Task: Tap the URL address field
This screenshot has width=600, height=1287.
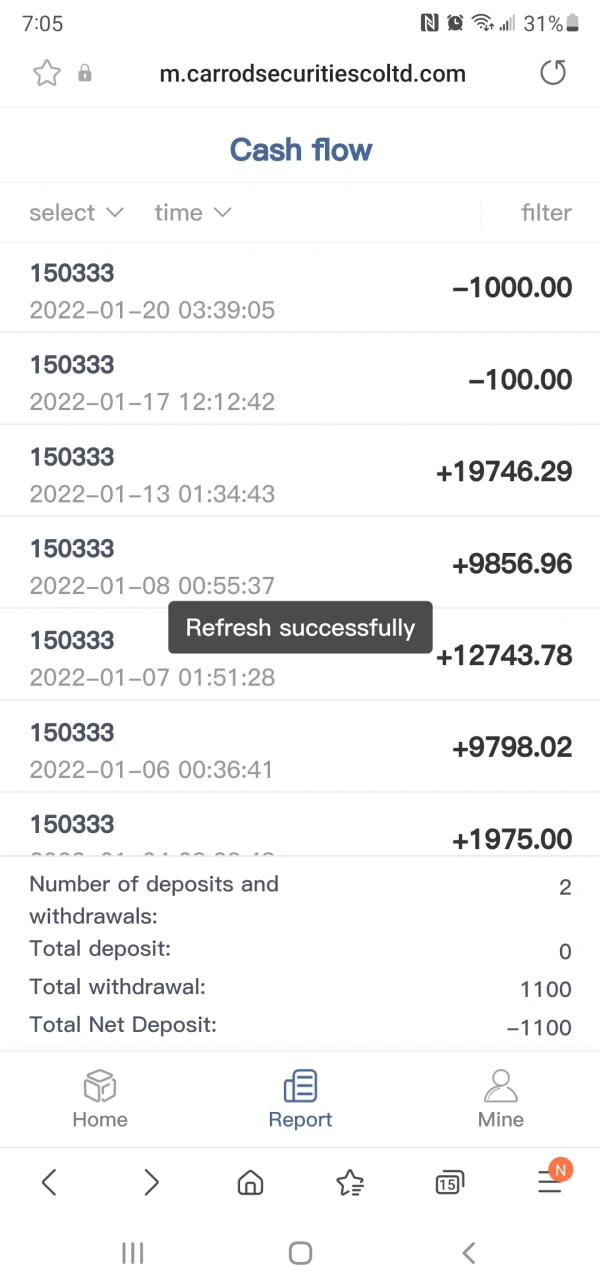Action: [x=312, y=73]
